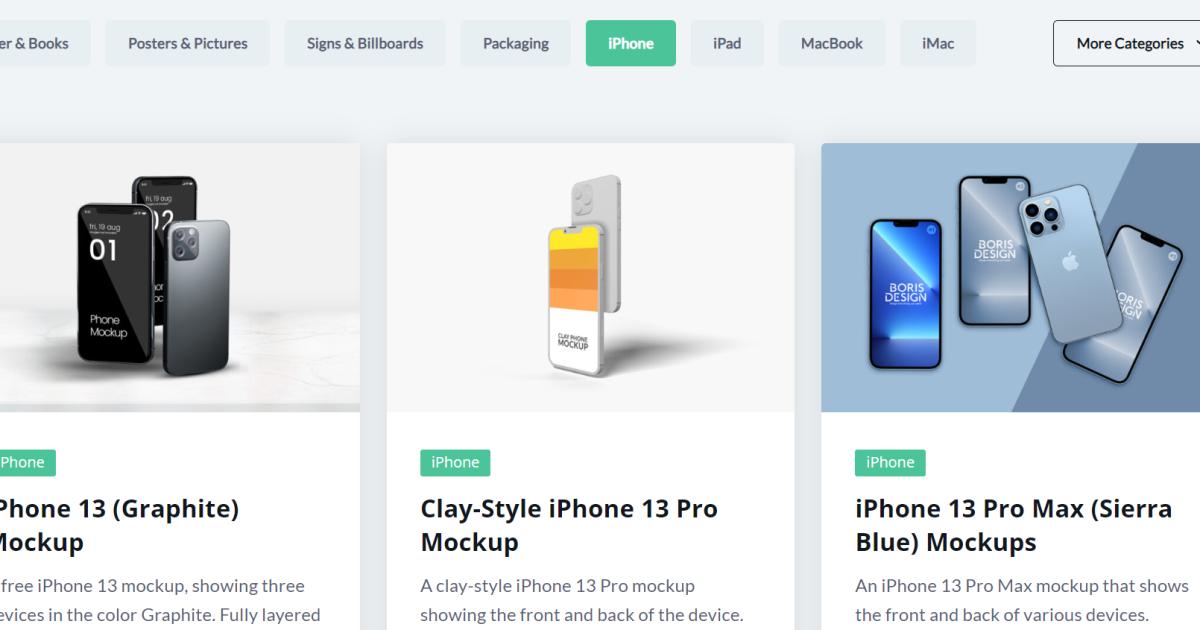Open the graphite iPhone 13 mockup image

click(180, 277)
